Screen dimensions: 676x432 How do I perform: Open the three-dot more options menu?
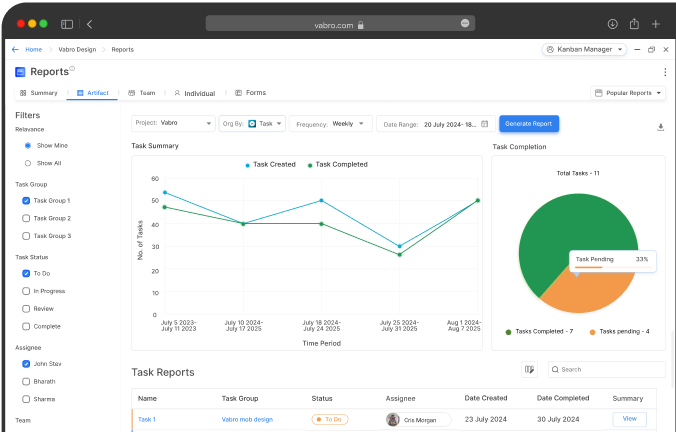point(665,72)
